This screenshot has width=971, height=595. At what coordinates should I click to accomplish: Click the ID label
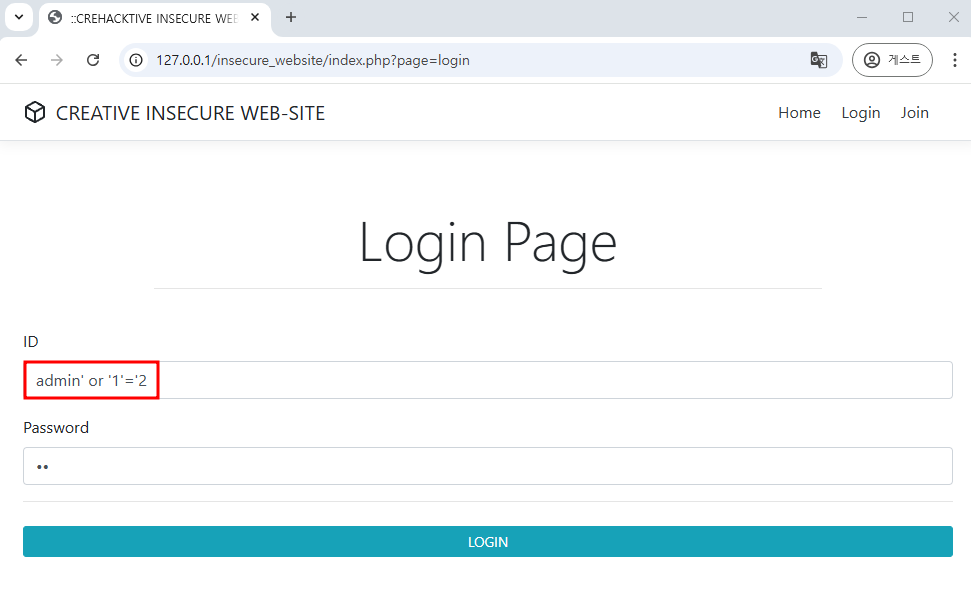(31, 342)
